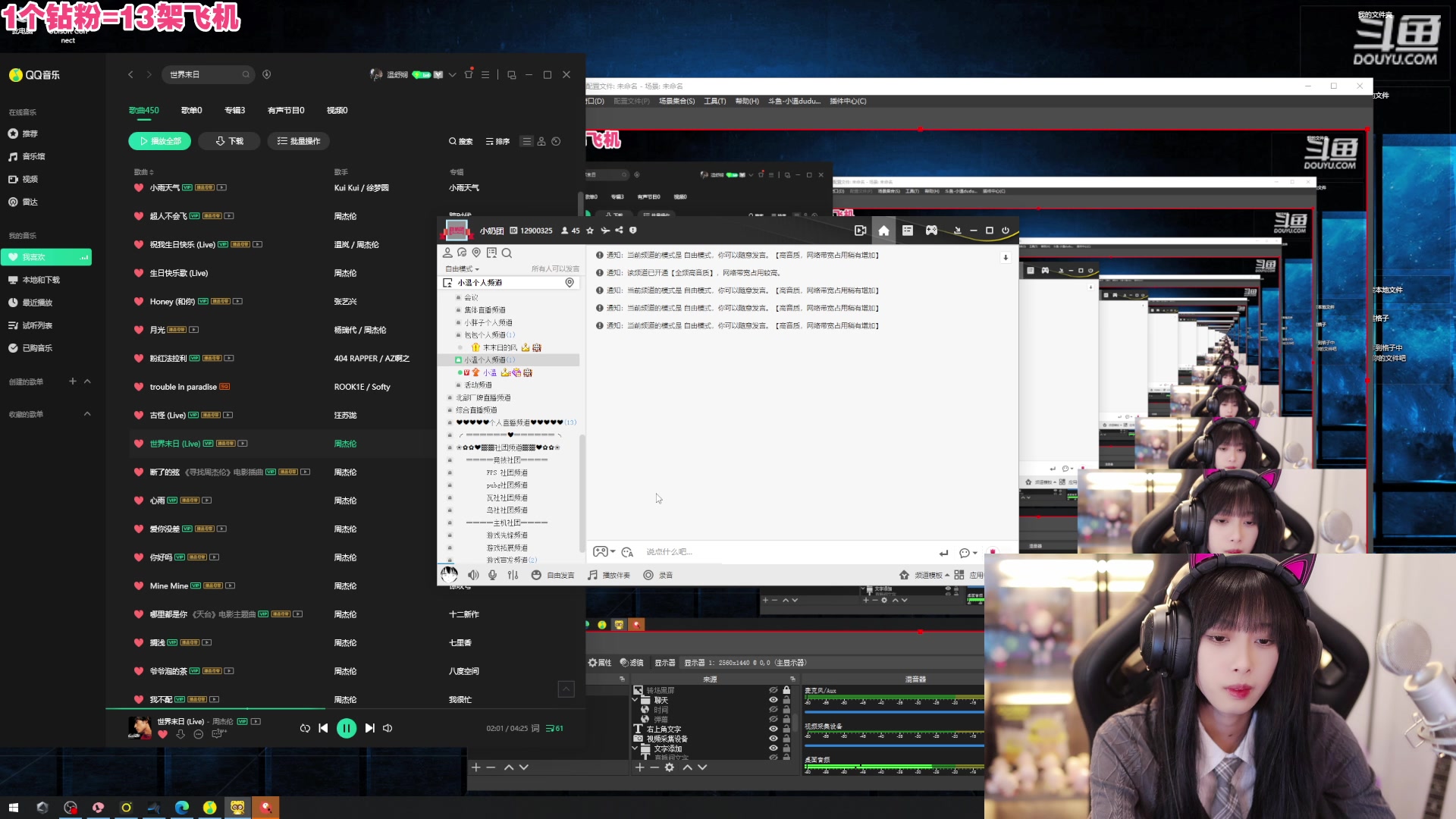This screenshot has width=1456, height=819.
Task: Hide the 视频采集设备 source in OBS
Action: pos(773,739)
